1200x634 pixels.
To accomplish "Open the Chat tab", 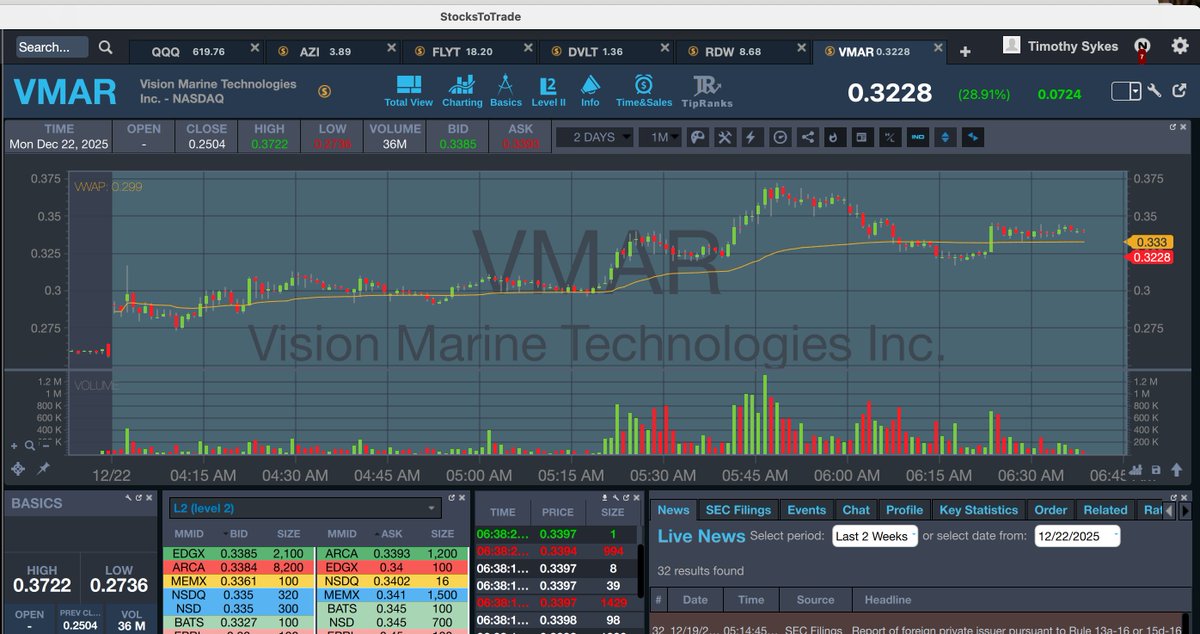I will [x=856, y=510].
